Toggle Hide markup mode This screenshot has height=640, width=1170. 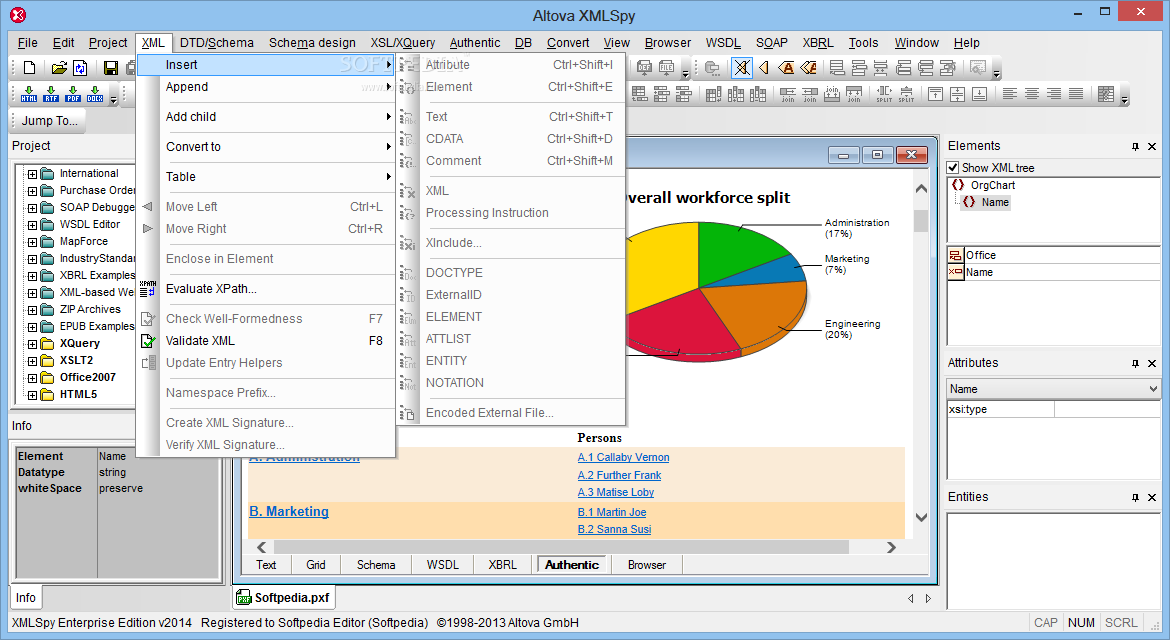742,68
